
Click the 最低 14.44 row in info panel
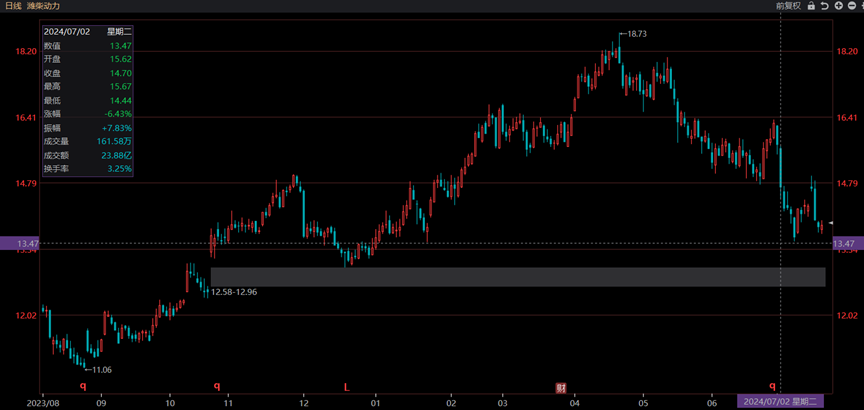coord(88,100)
